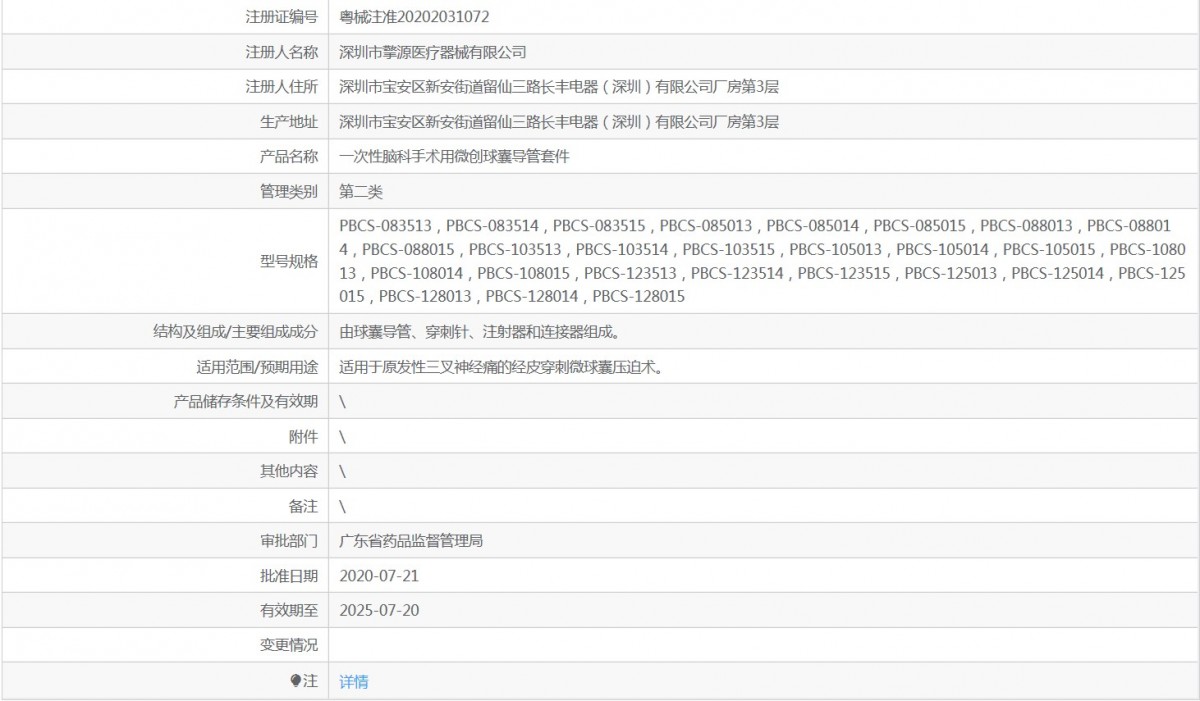Select registration number 粤械注准20202031072
The image size is (1200, 701).
pos(414,17)
